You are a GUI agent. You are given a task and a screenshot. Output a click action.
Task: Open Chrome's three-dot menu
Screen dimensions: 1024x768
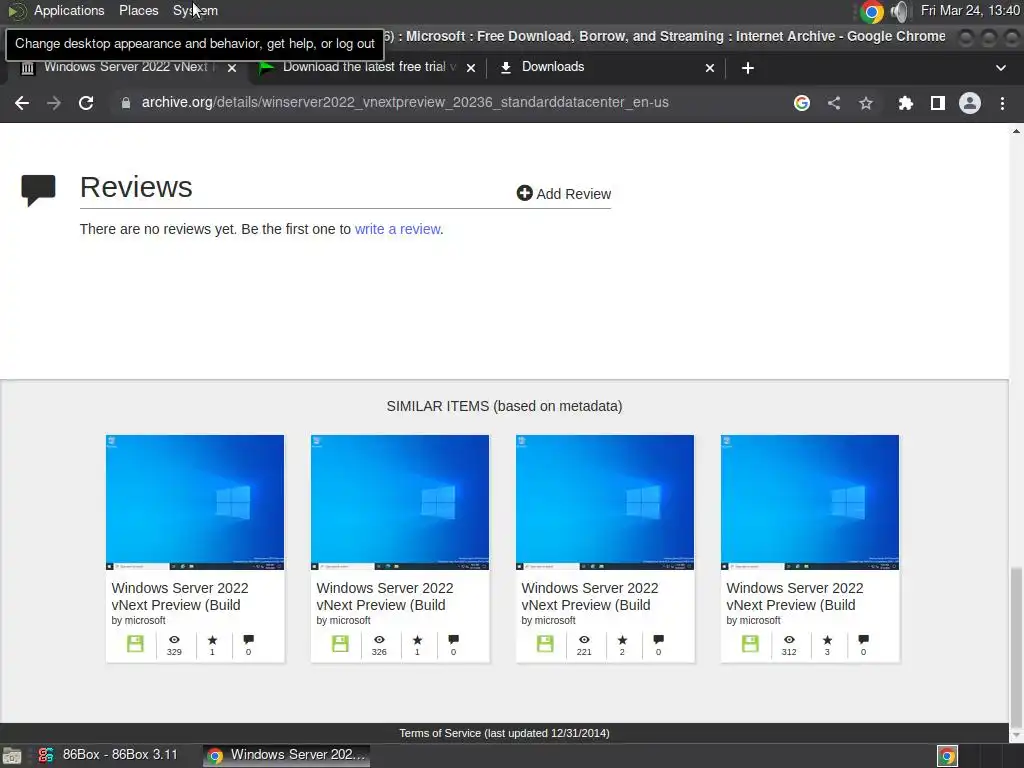1002,103
